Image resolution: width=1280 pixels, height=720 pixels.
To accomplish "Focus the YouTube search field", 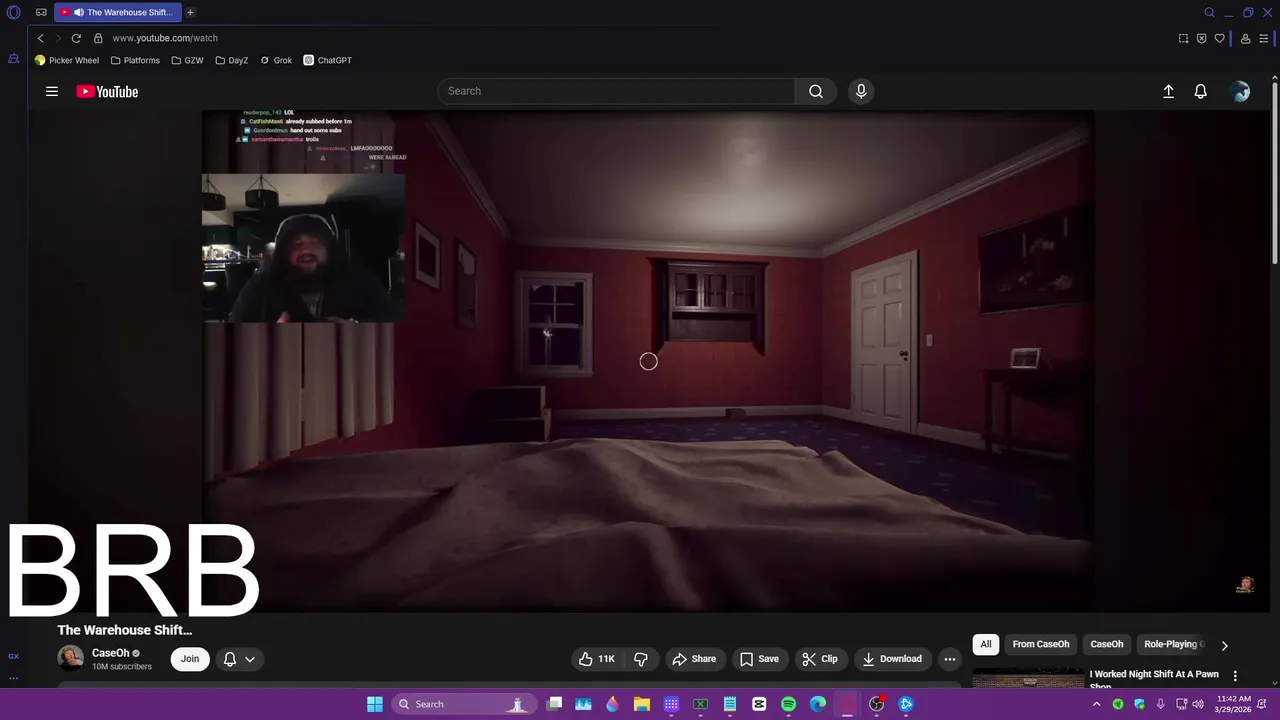I will [616, 91].
